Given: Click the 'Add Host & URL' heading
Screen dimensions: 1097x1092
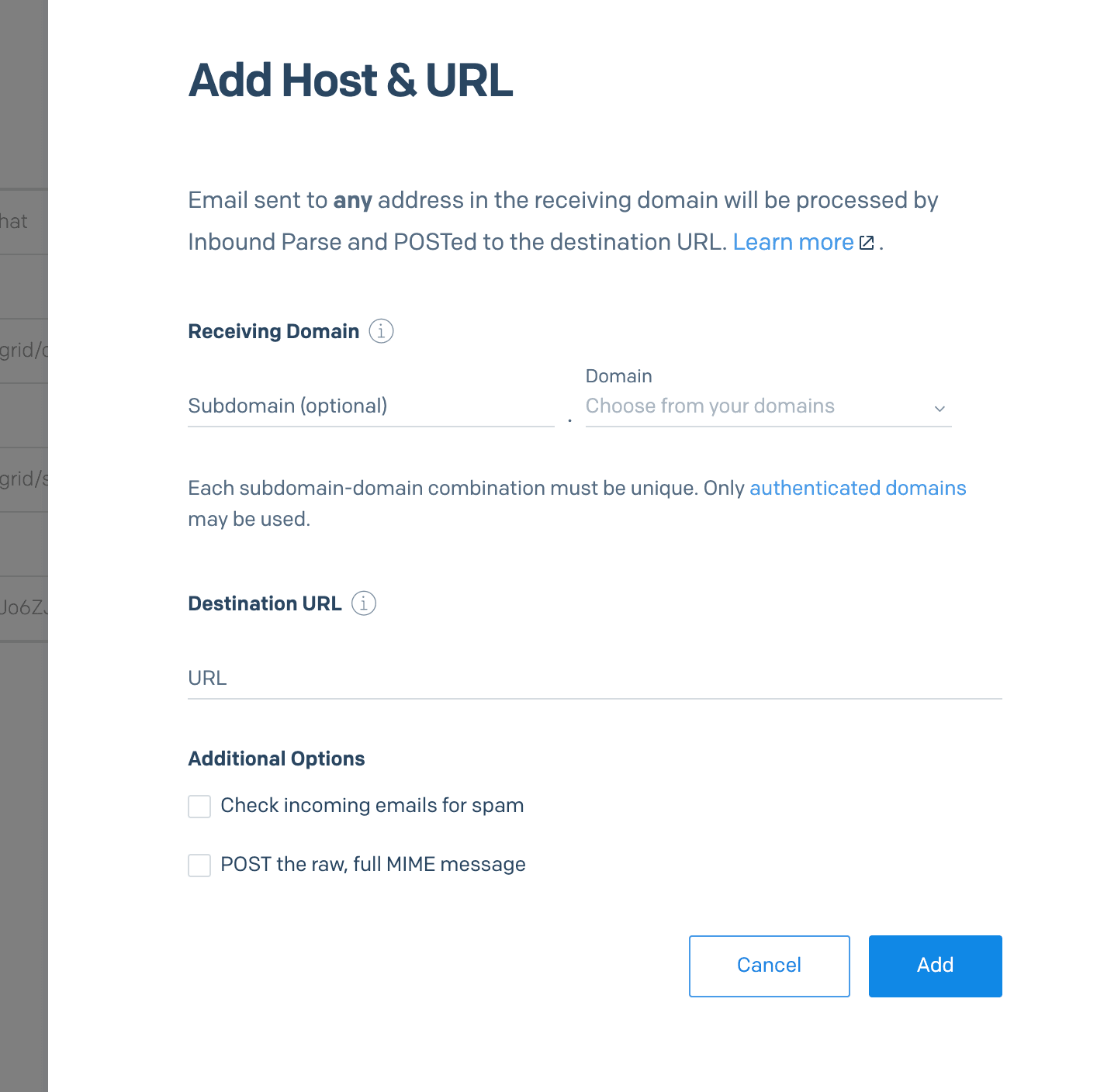Looking at the screenshot, I should coord(351,81).
